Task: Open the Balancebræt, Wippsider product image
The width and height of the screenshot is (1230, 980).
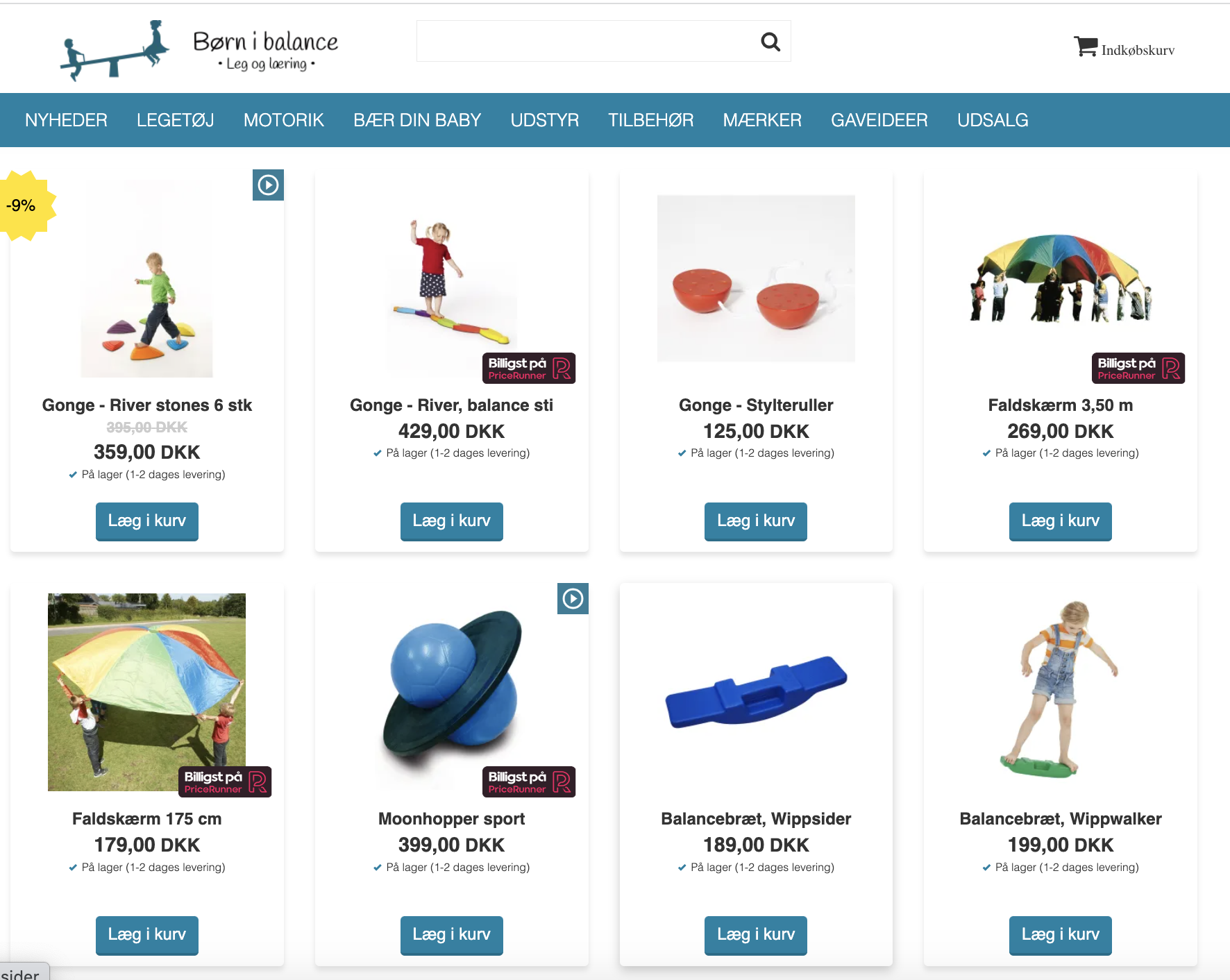Action: coord(756,692)
